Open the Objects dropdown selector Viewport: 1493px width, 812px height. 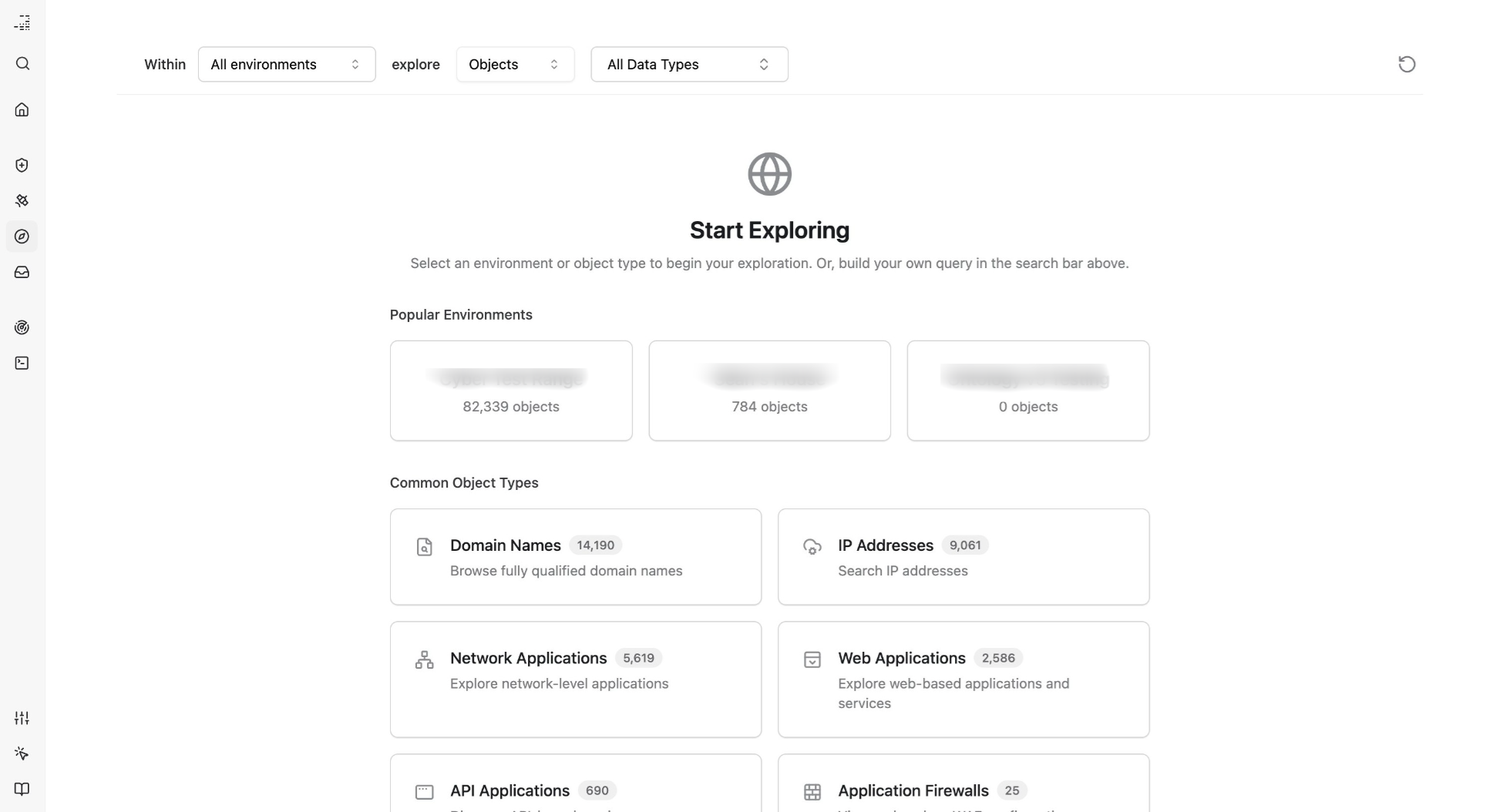tap(515, 65)
